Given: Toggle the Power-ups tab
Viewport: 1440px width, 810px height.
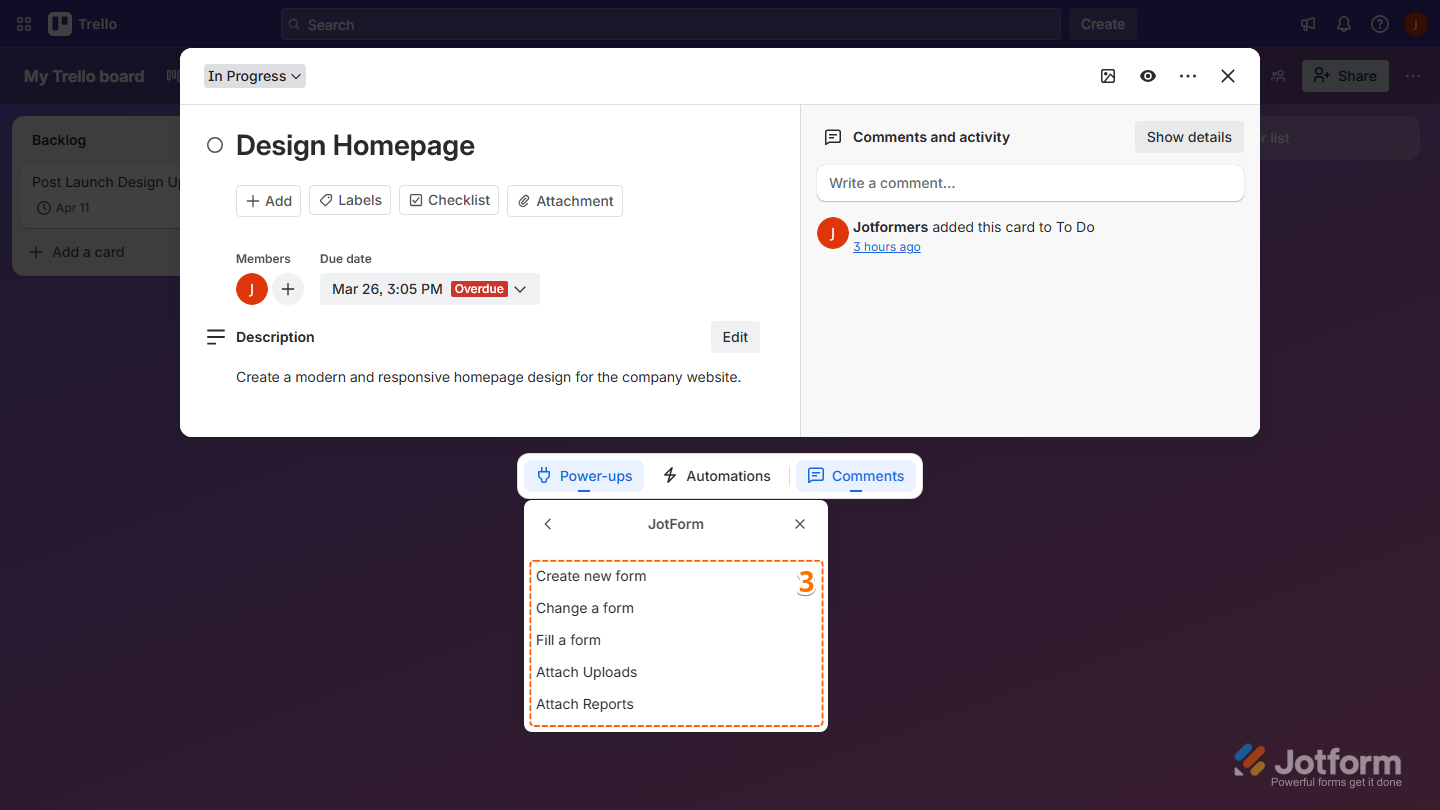Looking at the screenshot, I should pos(584,476).
